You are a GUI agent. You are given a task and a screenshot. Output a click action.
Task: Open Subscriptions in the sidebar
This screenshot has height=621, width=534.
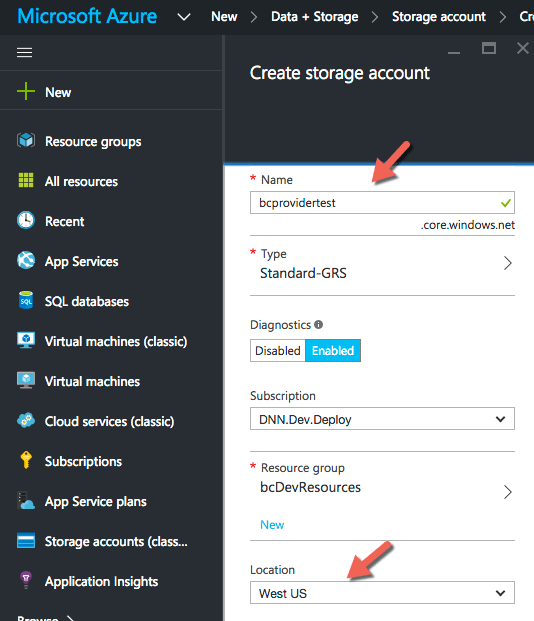pyautogui.click(x=83, y=461)
